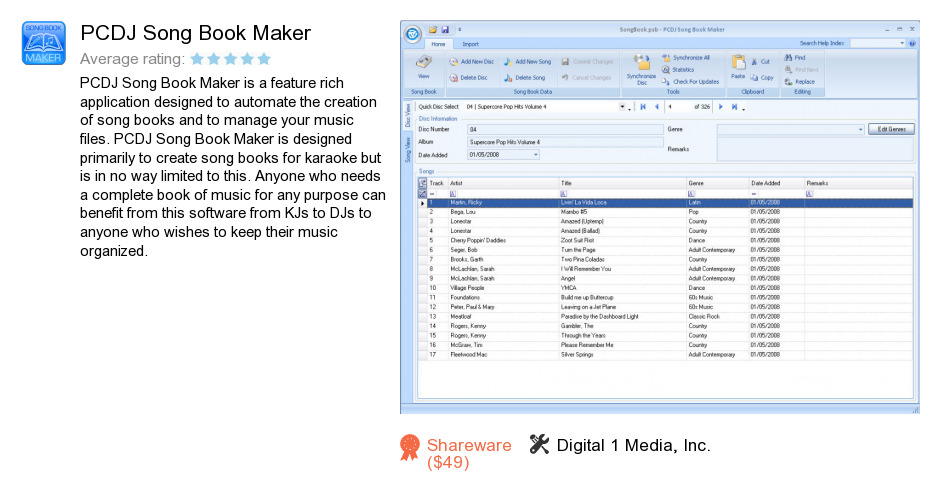
Task: Click the Edit Genres button
Action: [891, 129]
